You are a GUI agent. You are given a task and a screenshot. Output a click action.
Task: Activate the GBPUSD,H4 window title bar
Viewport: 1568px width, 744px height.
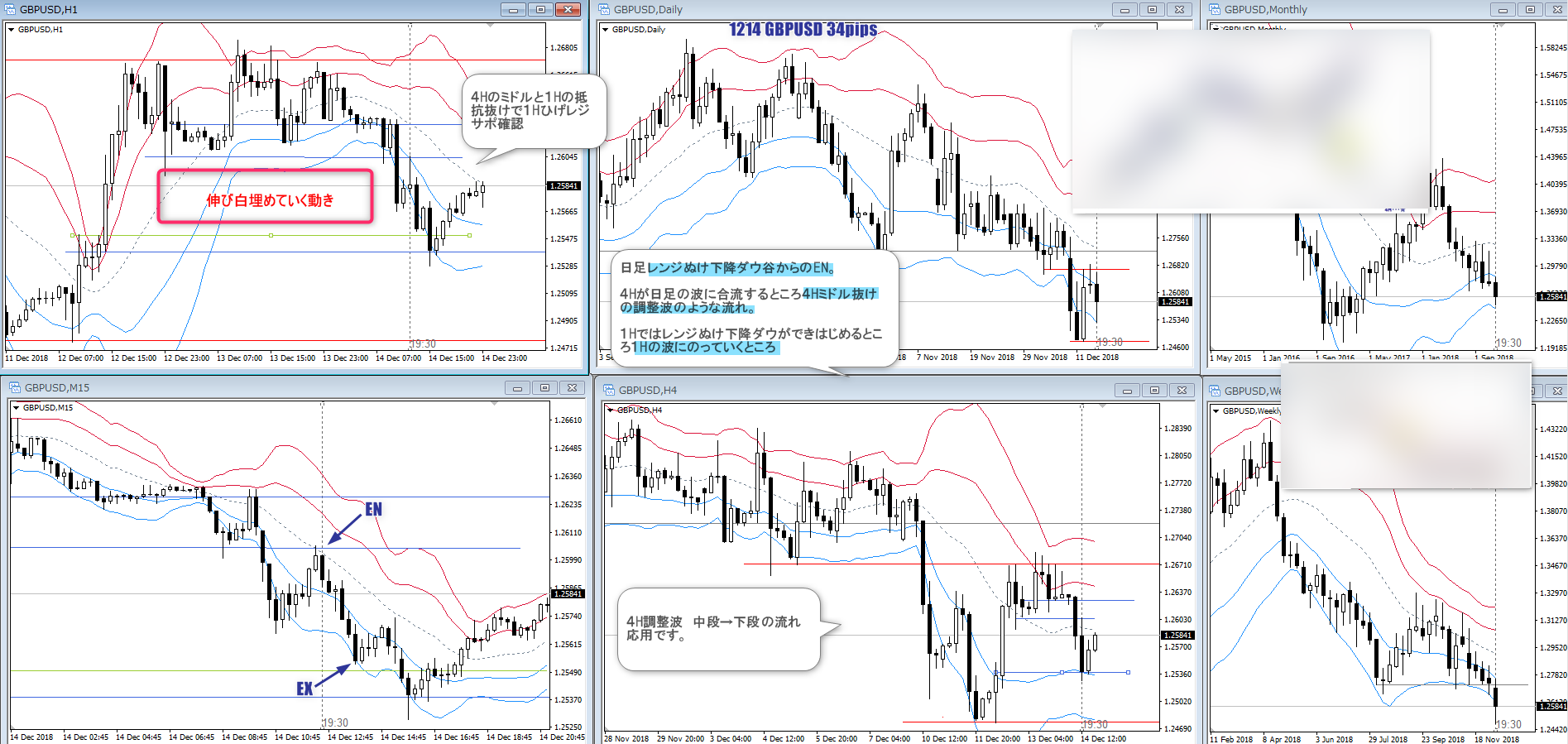(x=827, y=390)
